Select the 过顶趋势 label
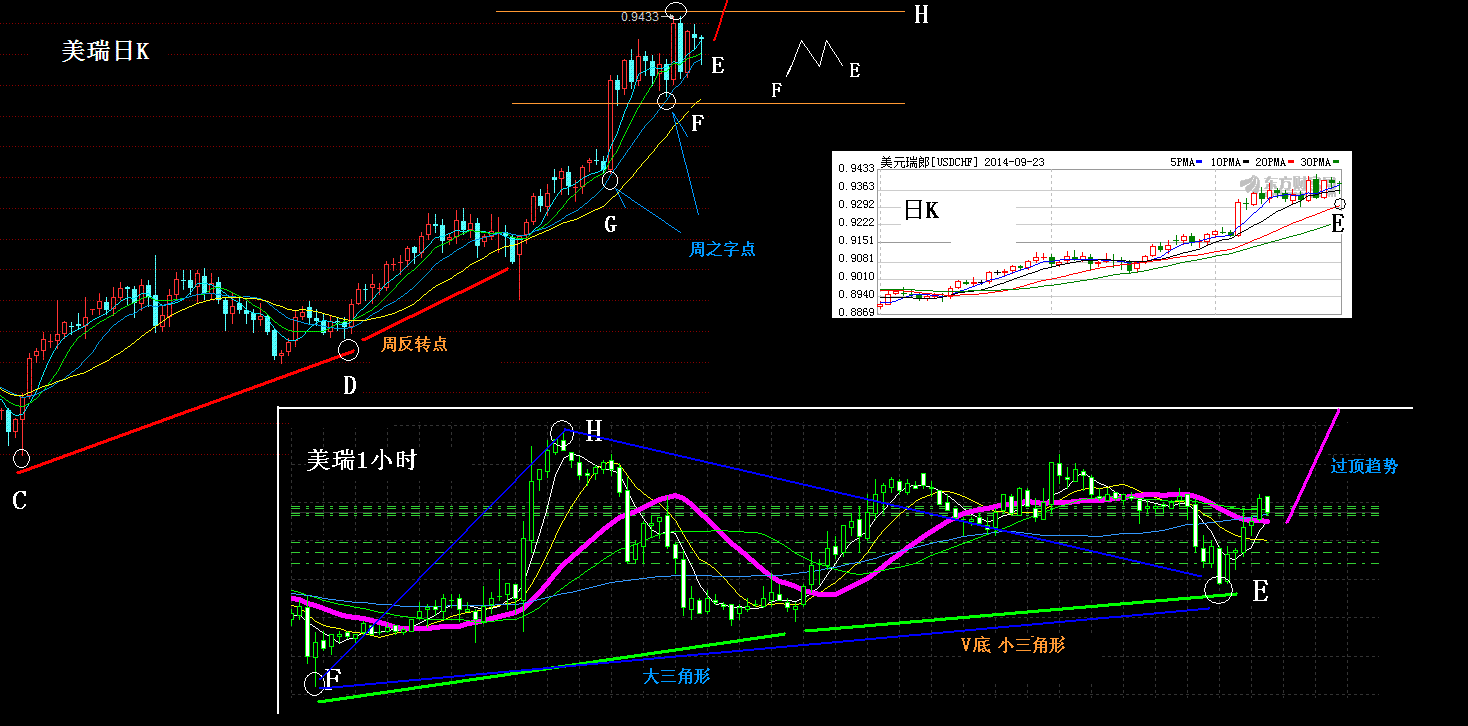1468x726 pixels. pos(1364,465)
